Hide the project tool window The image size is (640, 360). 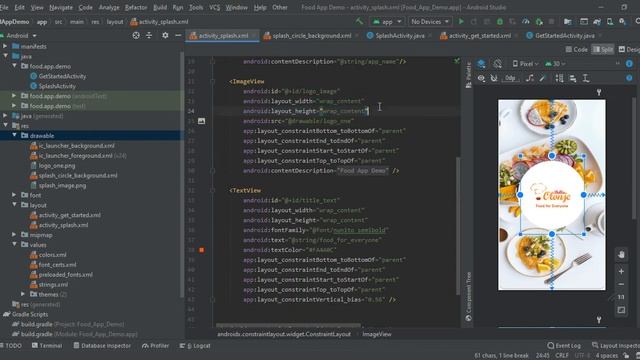pos(178,36)
